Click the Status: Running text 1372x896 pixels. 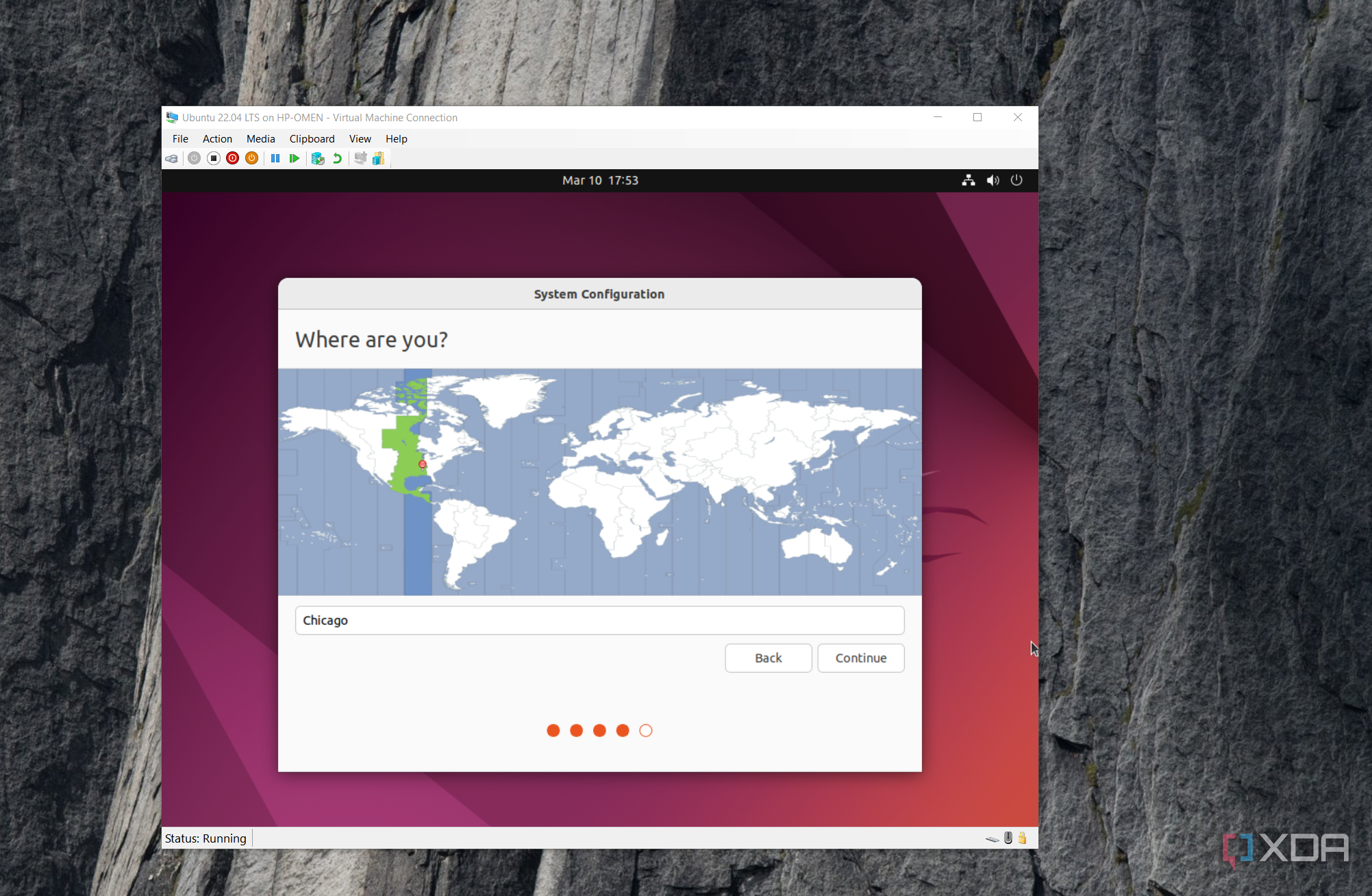point(205,838)
